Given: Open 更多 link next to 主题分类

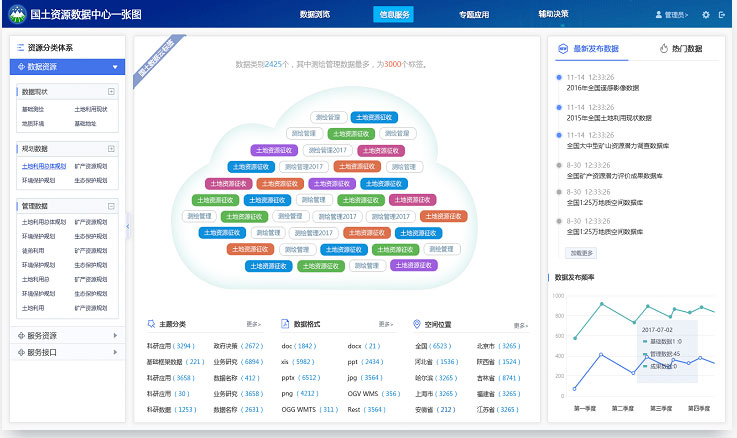Looking at the screenshot, I should point(255,325).
